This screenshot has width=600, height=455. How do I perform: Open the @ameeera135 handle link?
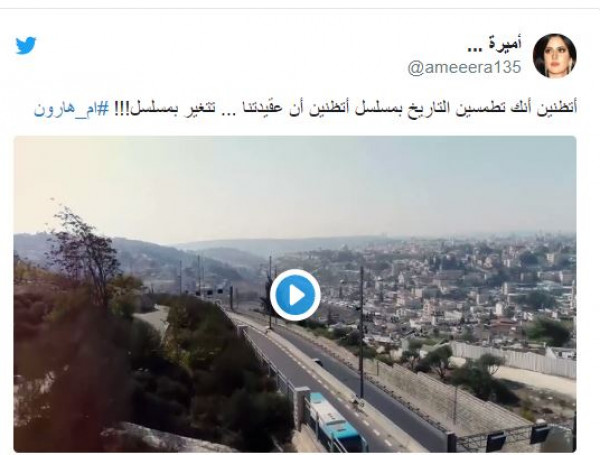click(x=464, y=68)
